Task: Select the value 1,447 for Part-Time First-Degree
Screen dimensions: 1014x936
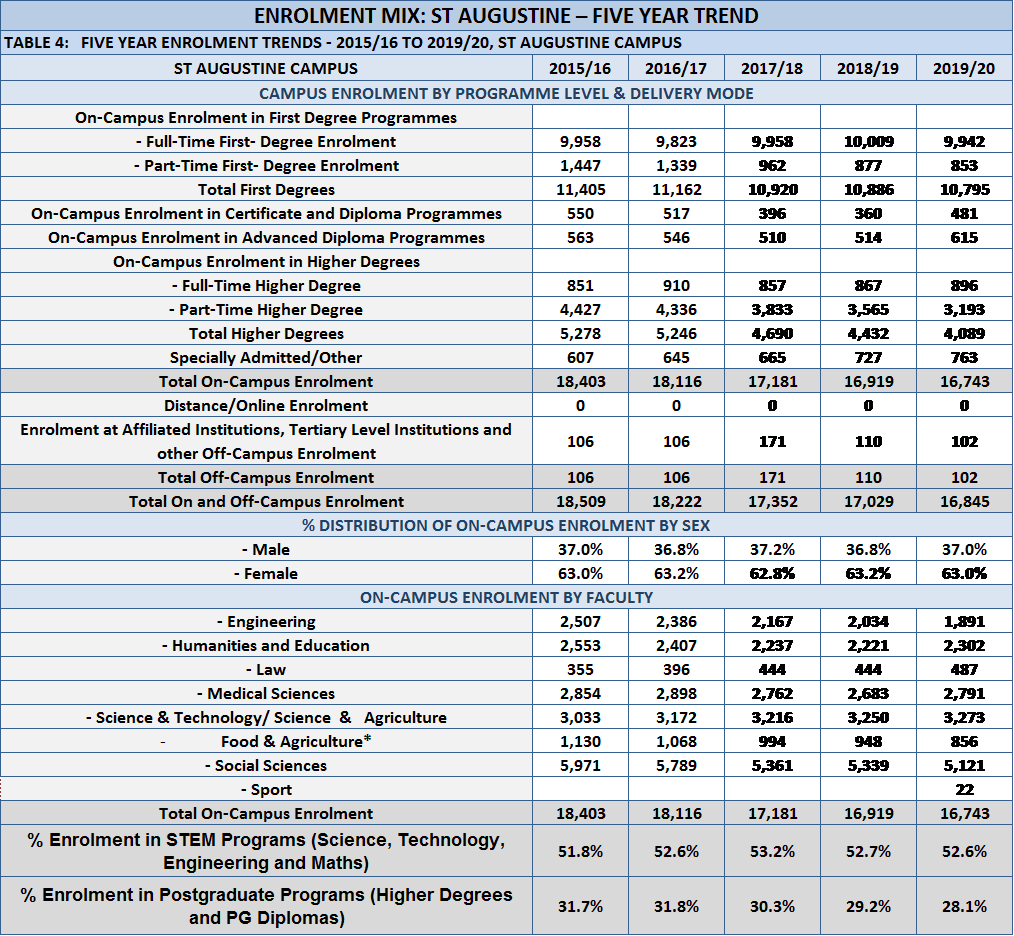Action: (580, 166)
